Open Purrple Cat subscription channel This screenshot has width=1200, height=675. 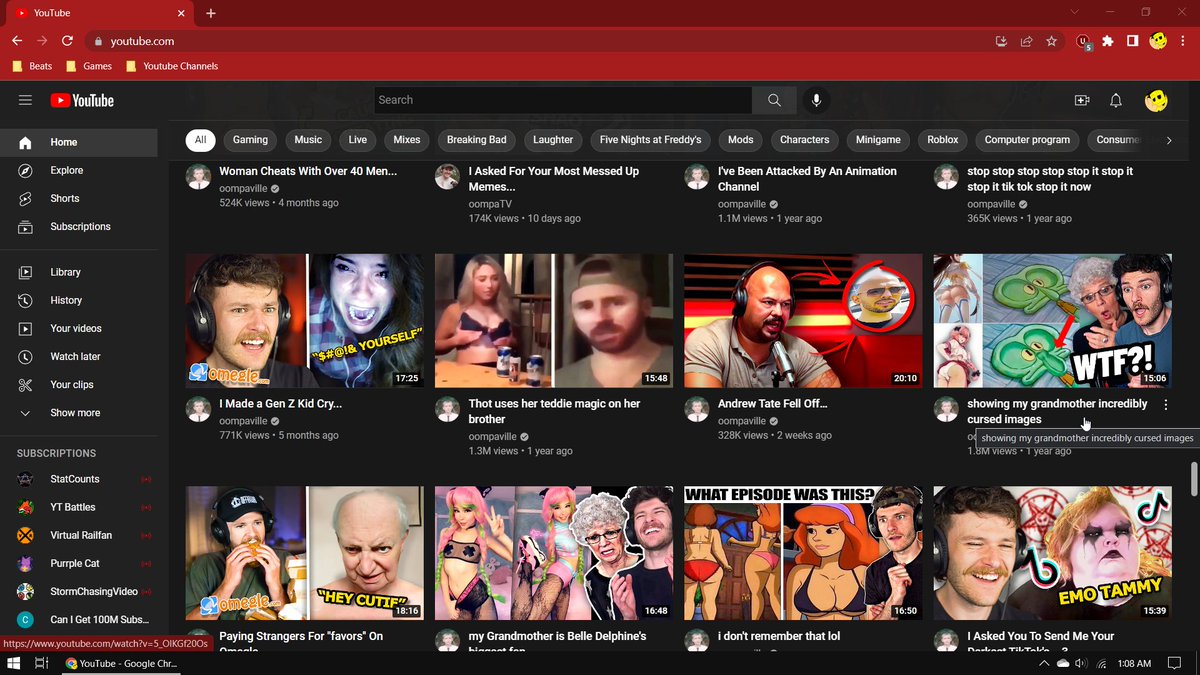(x=79, y=563)
